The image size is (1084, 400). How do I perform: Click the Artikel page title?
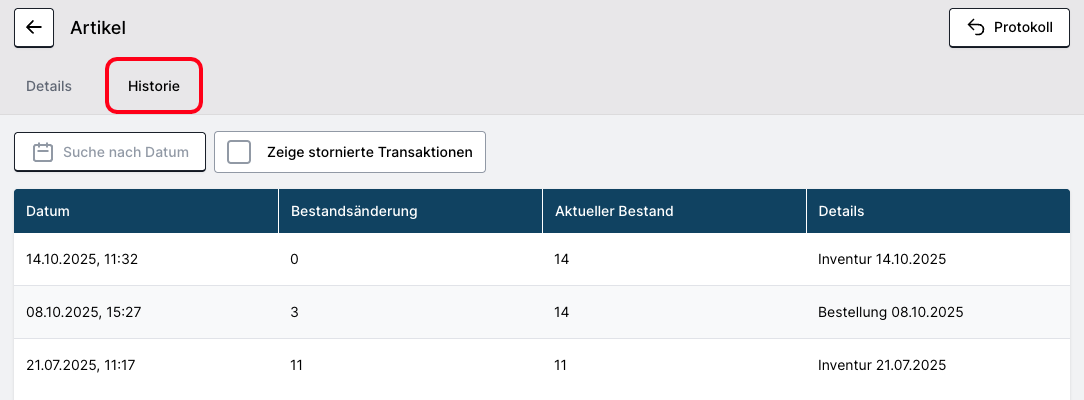pos(98,28)
